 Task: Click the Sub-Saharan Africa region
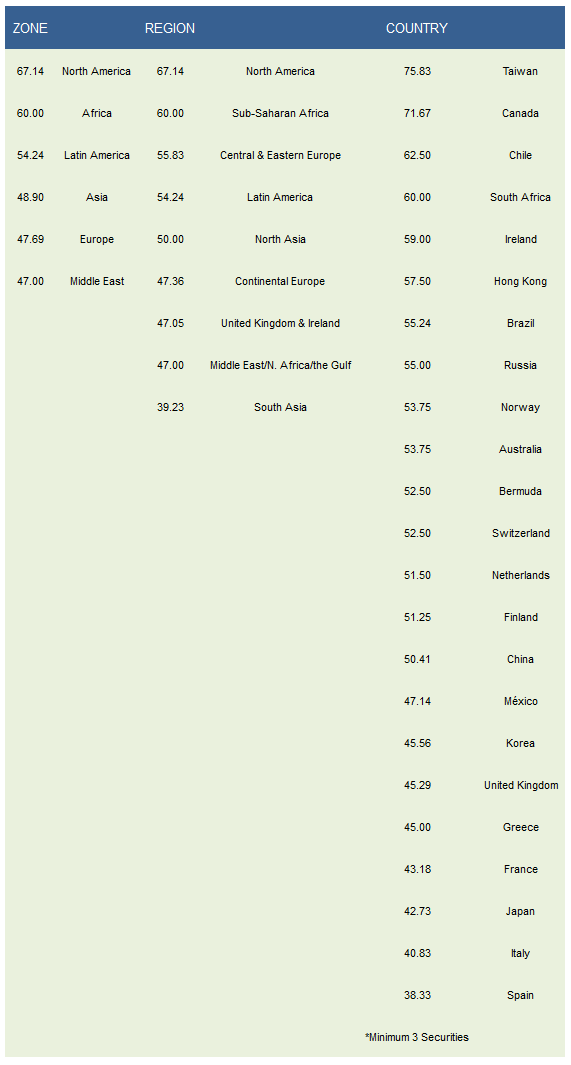point(280,113)
